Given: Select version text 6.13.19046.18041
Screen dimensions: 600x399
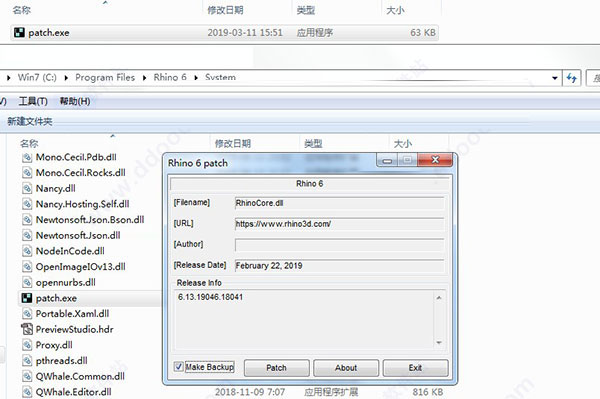Looking at the screenshot, I should pyautogui.click(x=210, y=297).
